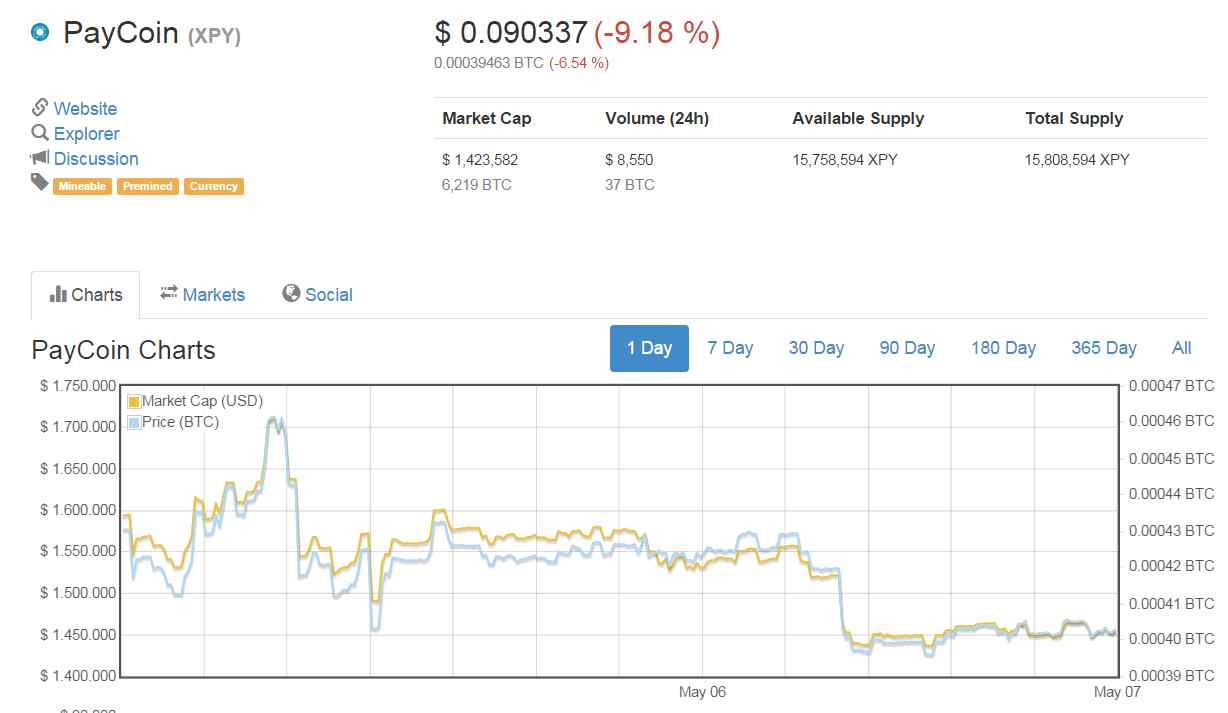Screen dimensions: 1228x713
Task: Click the Price (BTC) legend label
Action: pos(180,422)
